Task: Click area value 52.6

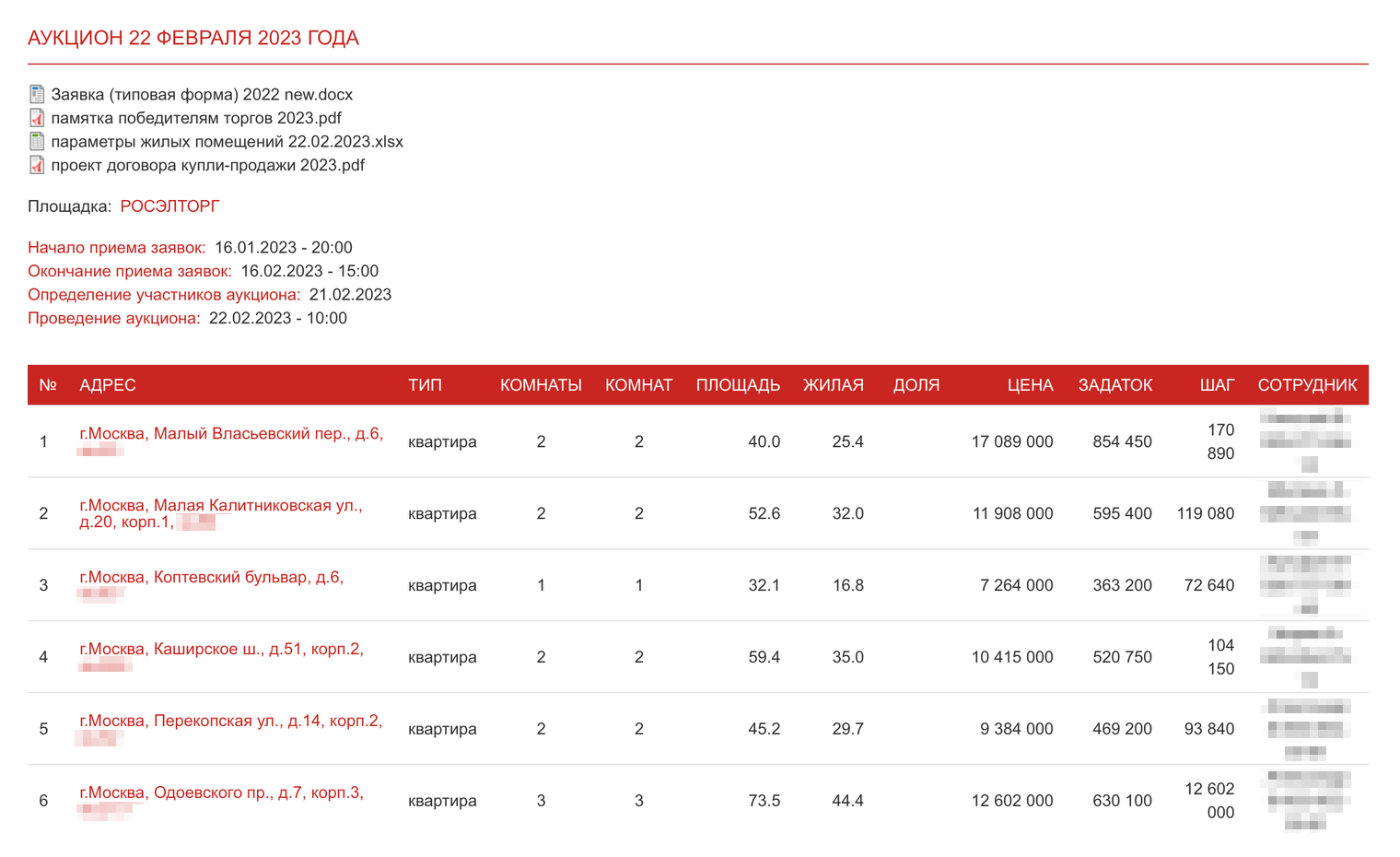Action: [x=764, y=513]
